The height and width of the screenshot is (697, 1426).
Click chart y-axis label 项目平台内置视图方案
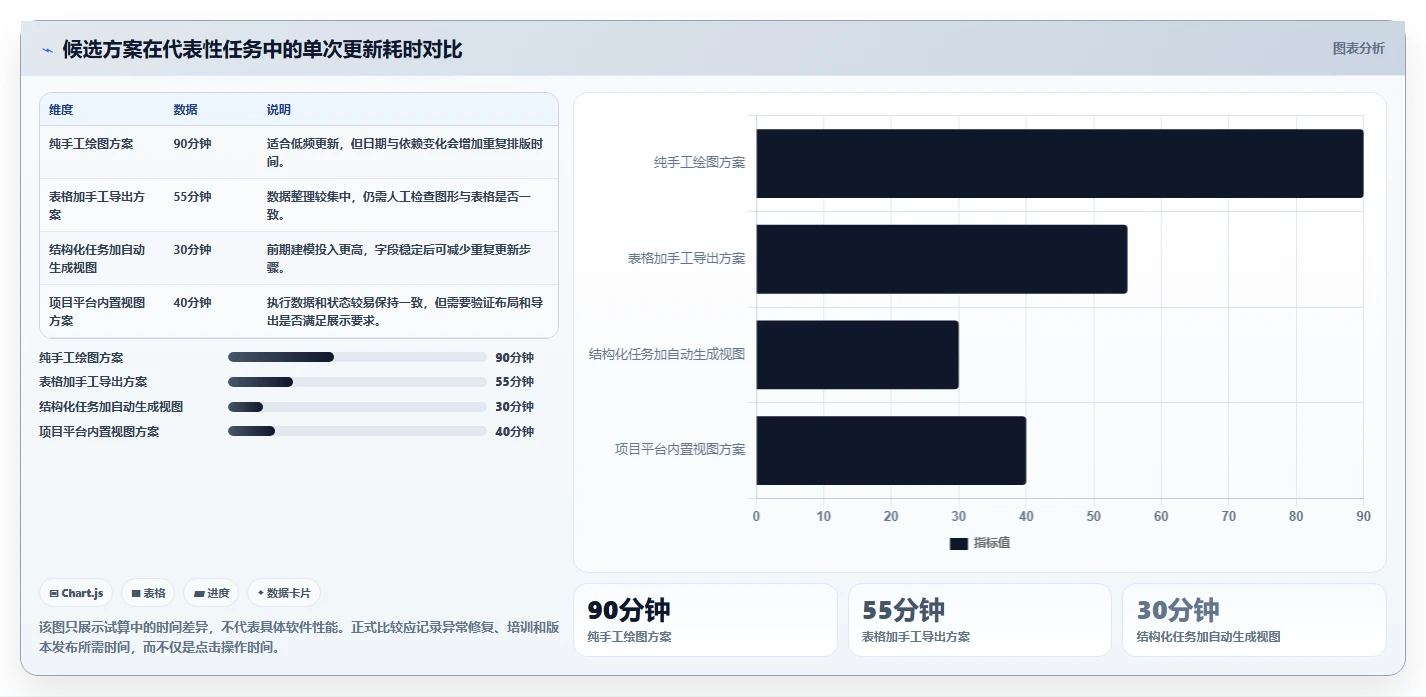(x=680, y=450)
